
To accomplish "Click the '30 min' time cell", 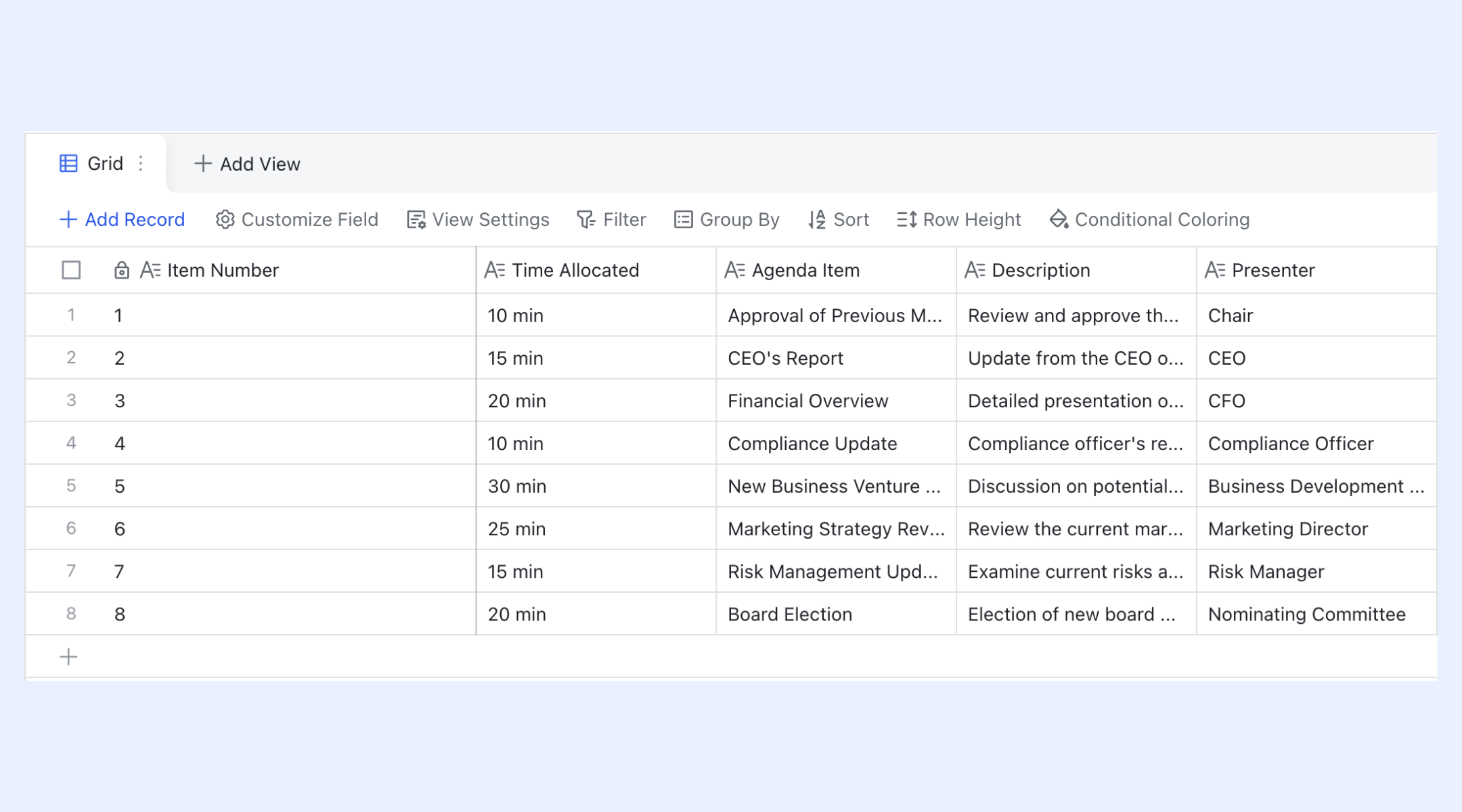I will pos(596,486).
